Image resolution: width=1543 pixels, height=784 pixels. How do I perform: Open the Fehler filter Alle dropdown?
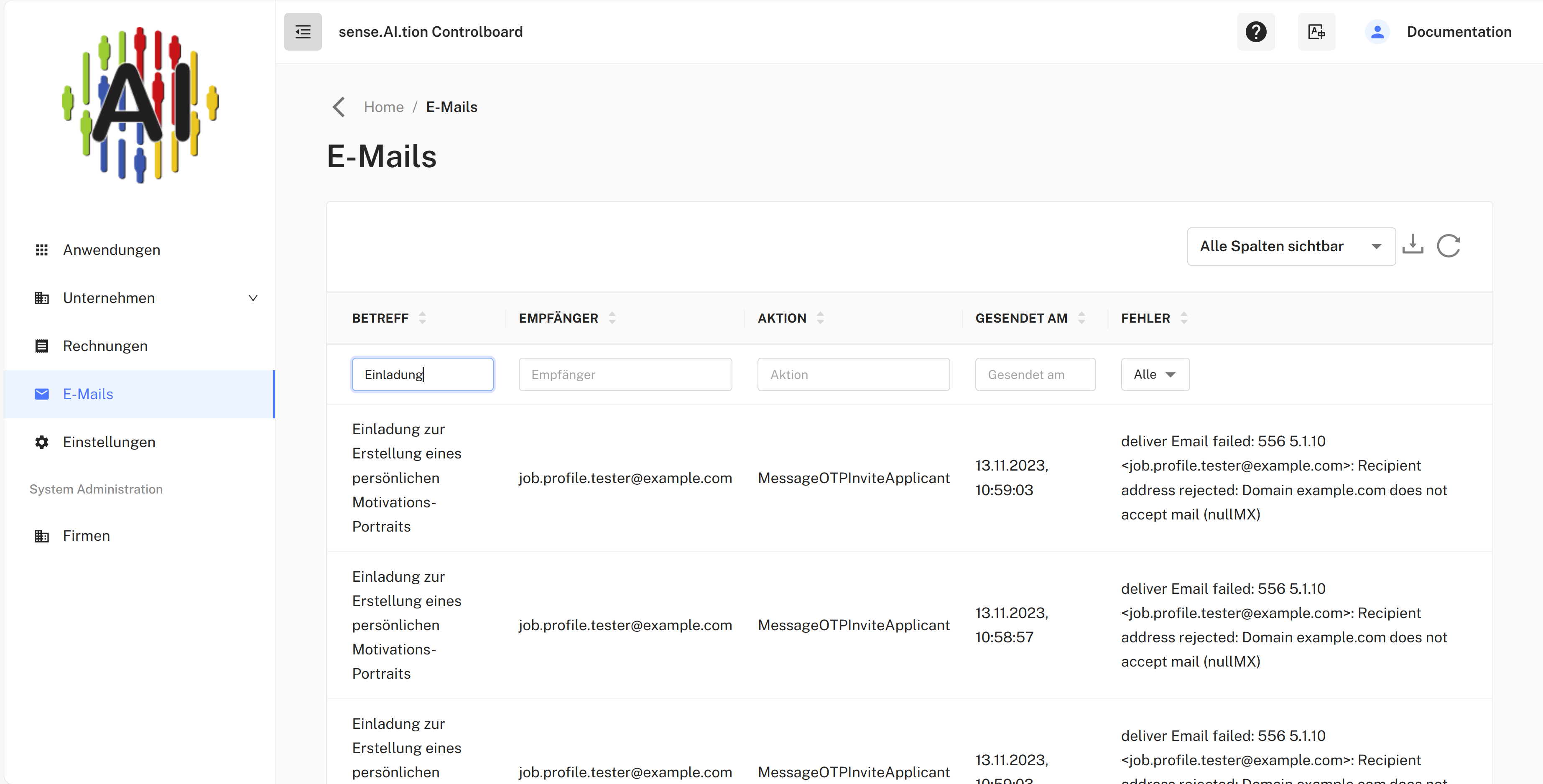(1155, 374)
